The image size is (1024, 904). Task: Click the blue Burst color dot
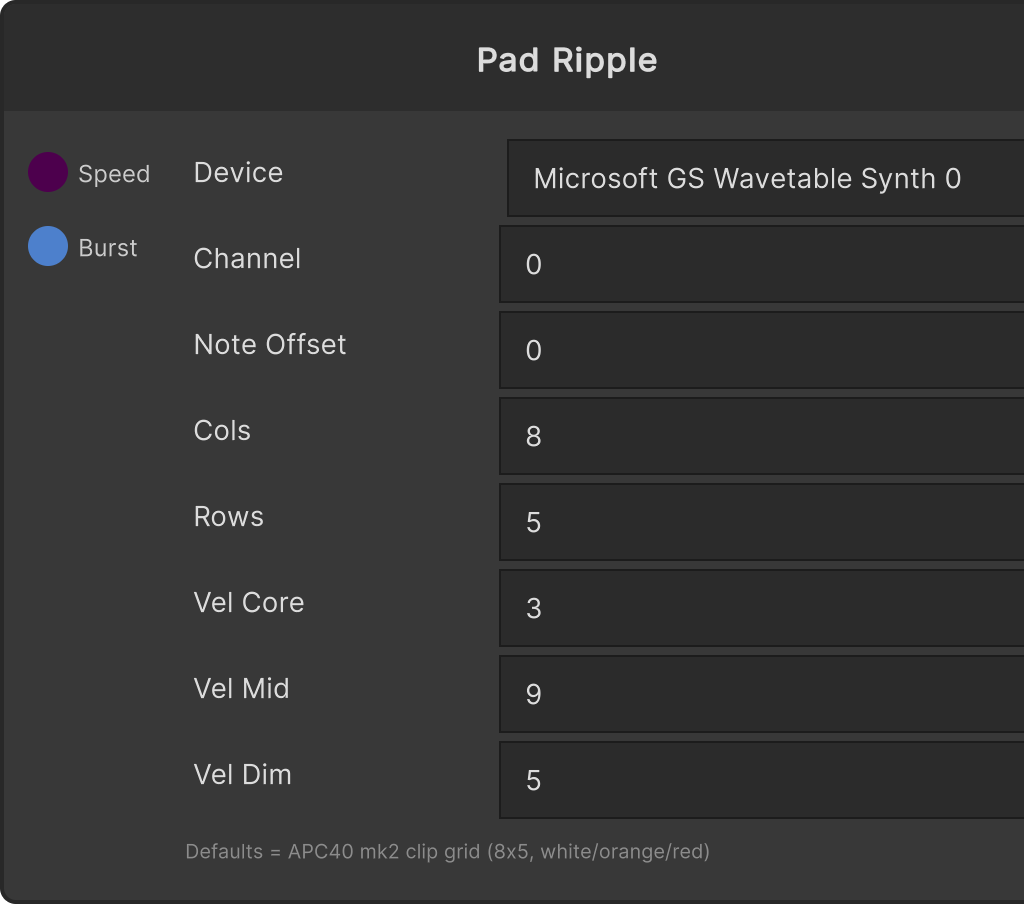click(48, 246)
